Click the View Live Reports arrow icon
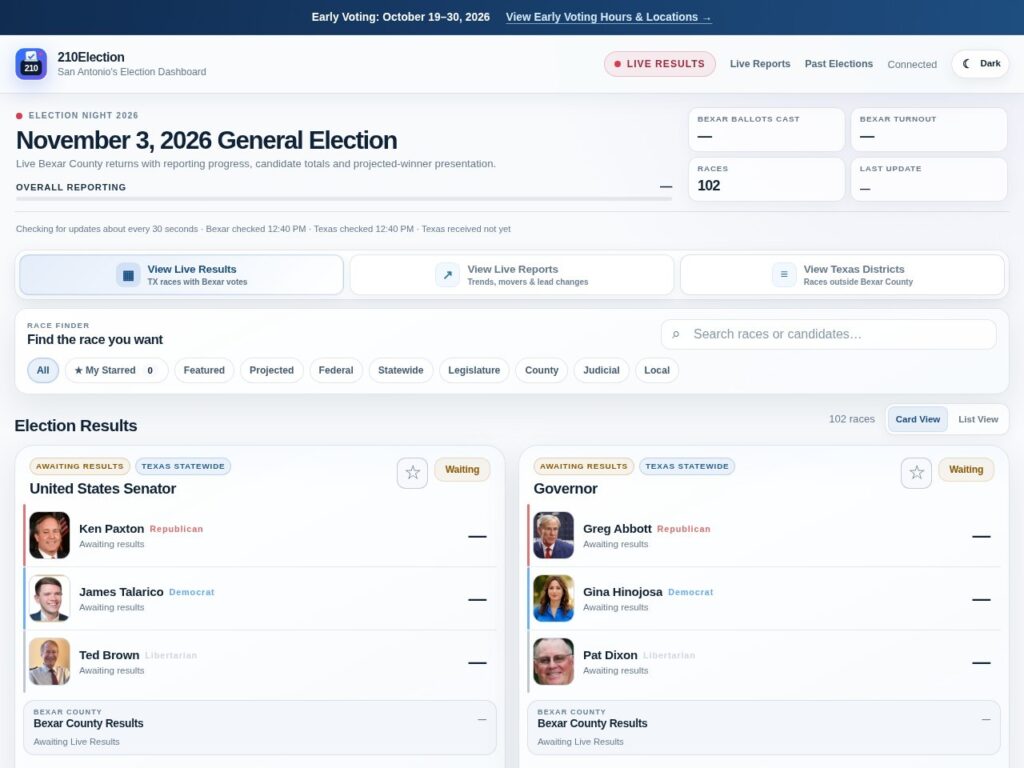This screenshot has height=768, width=1024. [447, 275]
